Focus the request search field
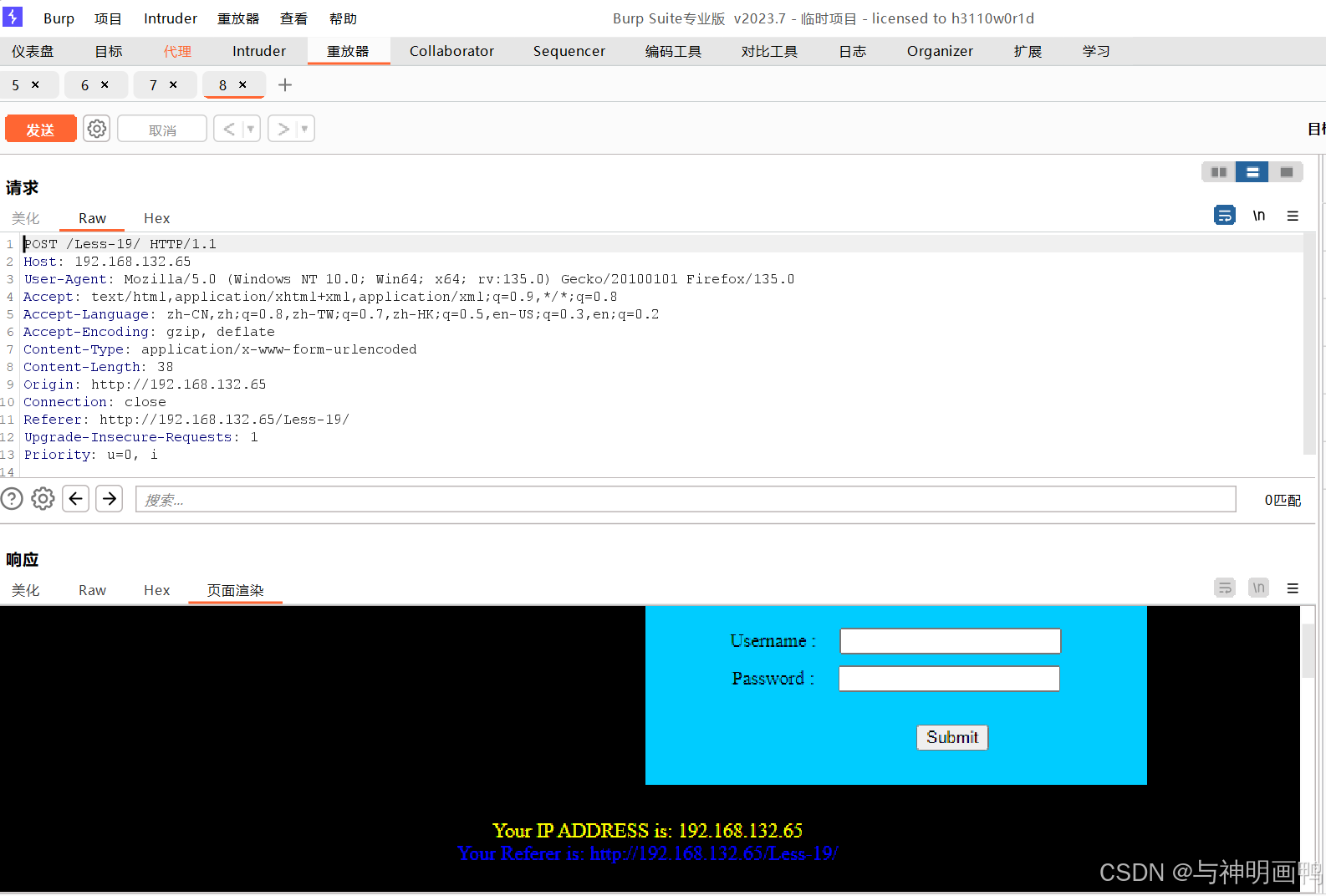Viewport: 1326px width, 896px height. pos(686,499)
